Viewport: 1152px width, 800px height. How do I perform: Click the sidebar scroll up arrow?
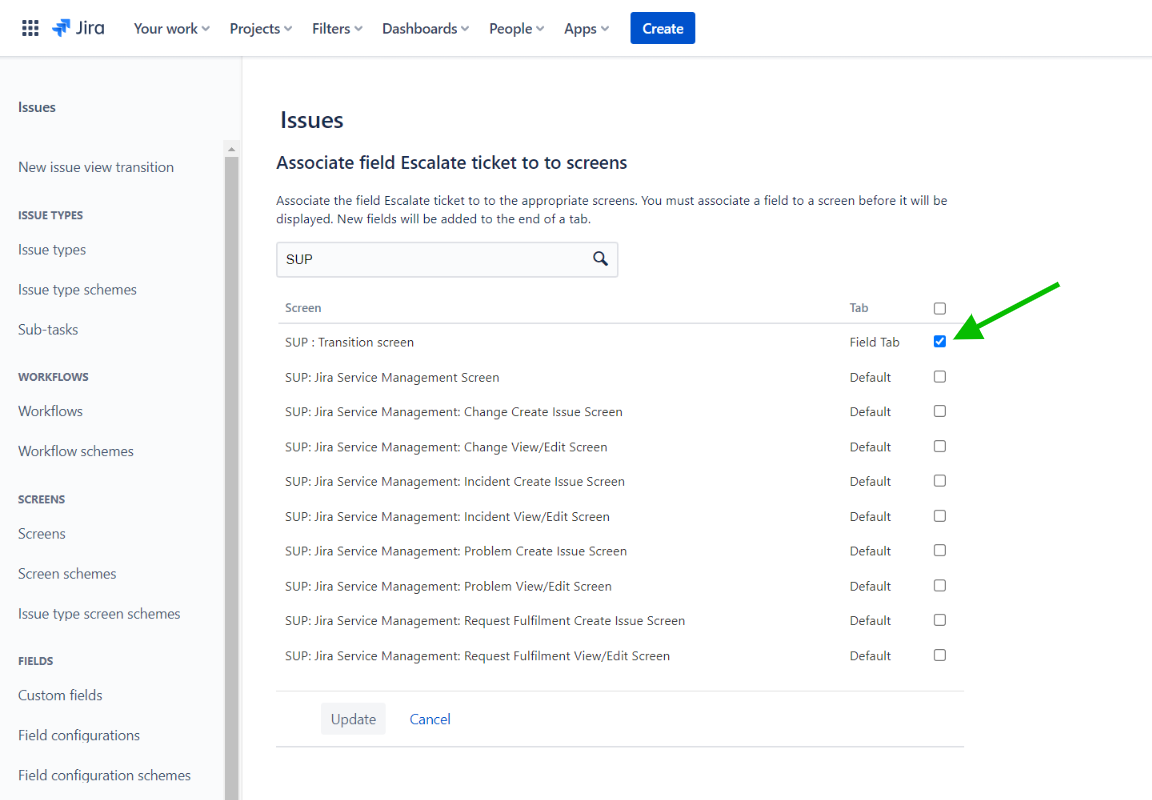point(232,150)
